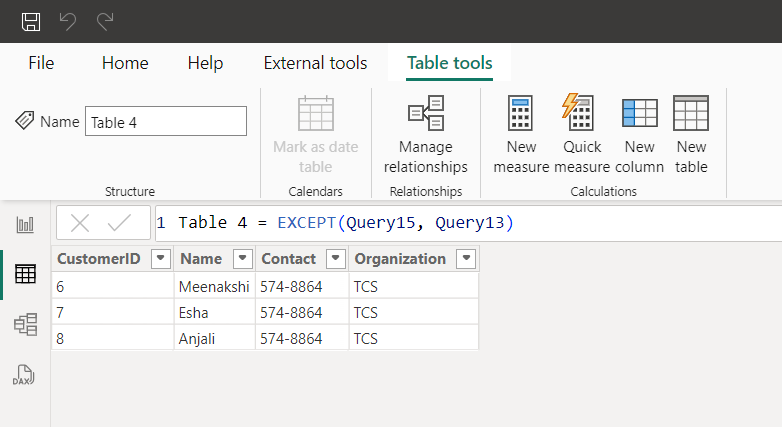This screenshot has width=782, height=427.
Task: Open DAX query view in sidebar
Action: tap(25, 375)
